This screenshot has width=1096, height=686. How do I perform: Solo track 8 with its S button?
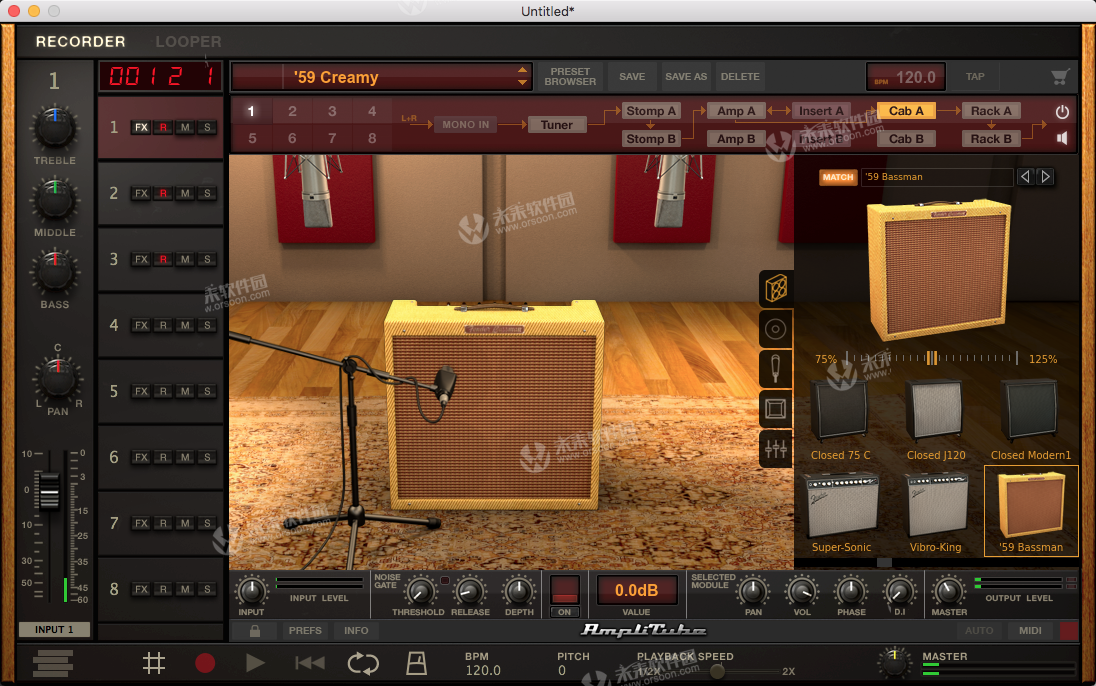[x=208, y=589]
